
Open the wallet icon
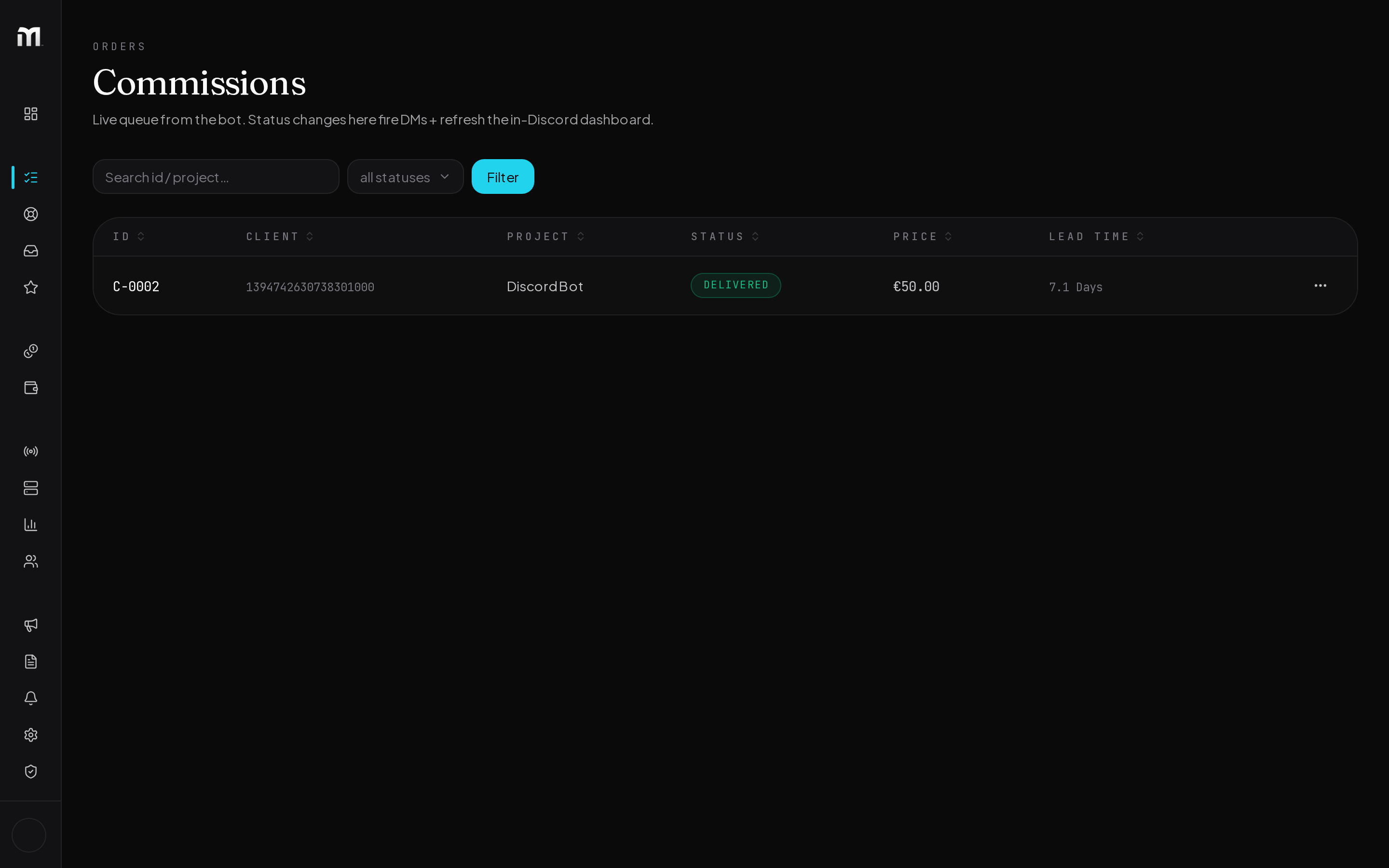31,388
